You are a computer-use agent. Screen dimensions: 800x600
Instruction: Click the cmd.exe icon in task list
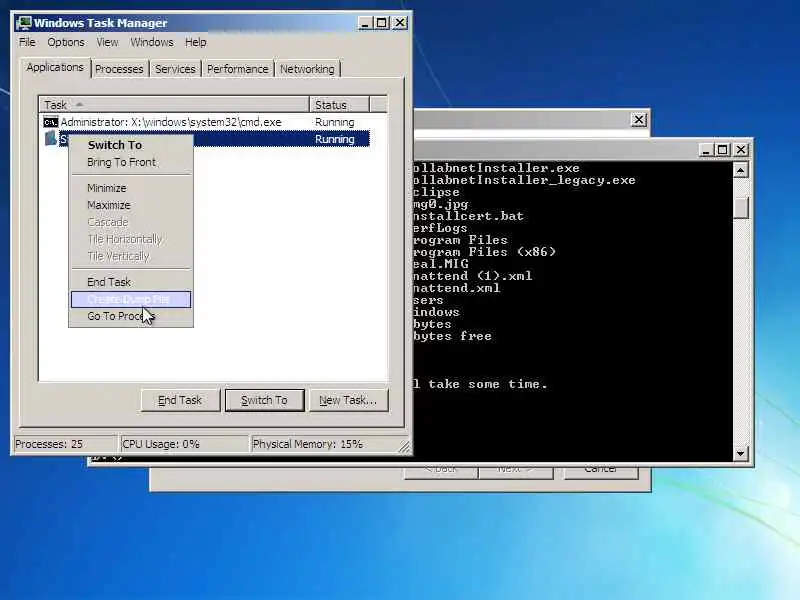click(x=51, y=122)
